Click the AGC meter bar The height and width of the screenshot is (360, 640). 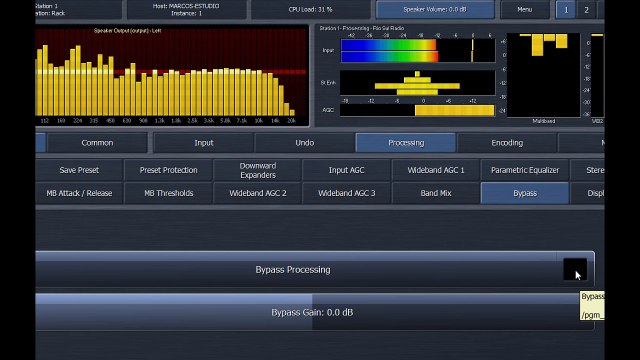(417, 110)
